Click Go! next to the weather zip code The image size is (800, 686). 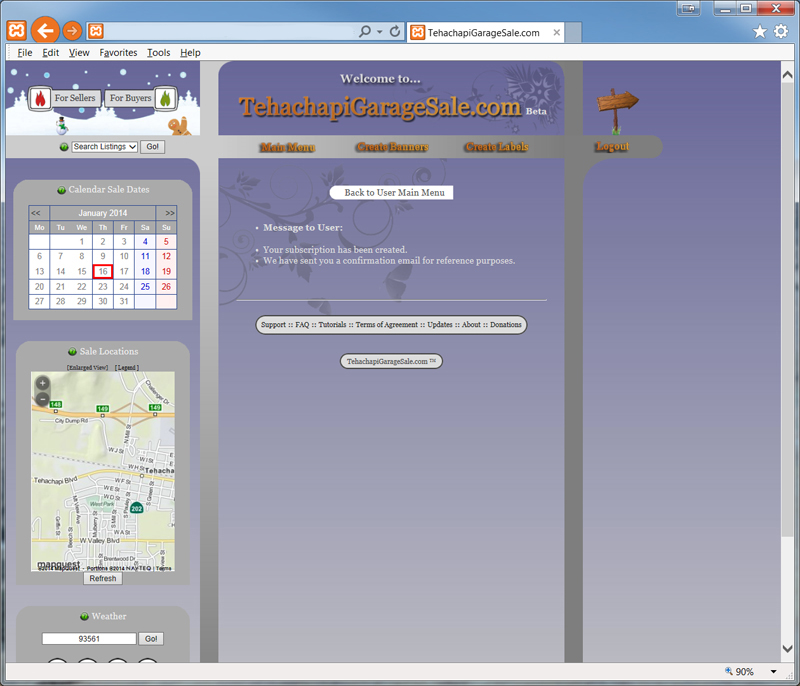151,639
